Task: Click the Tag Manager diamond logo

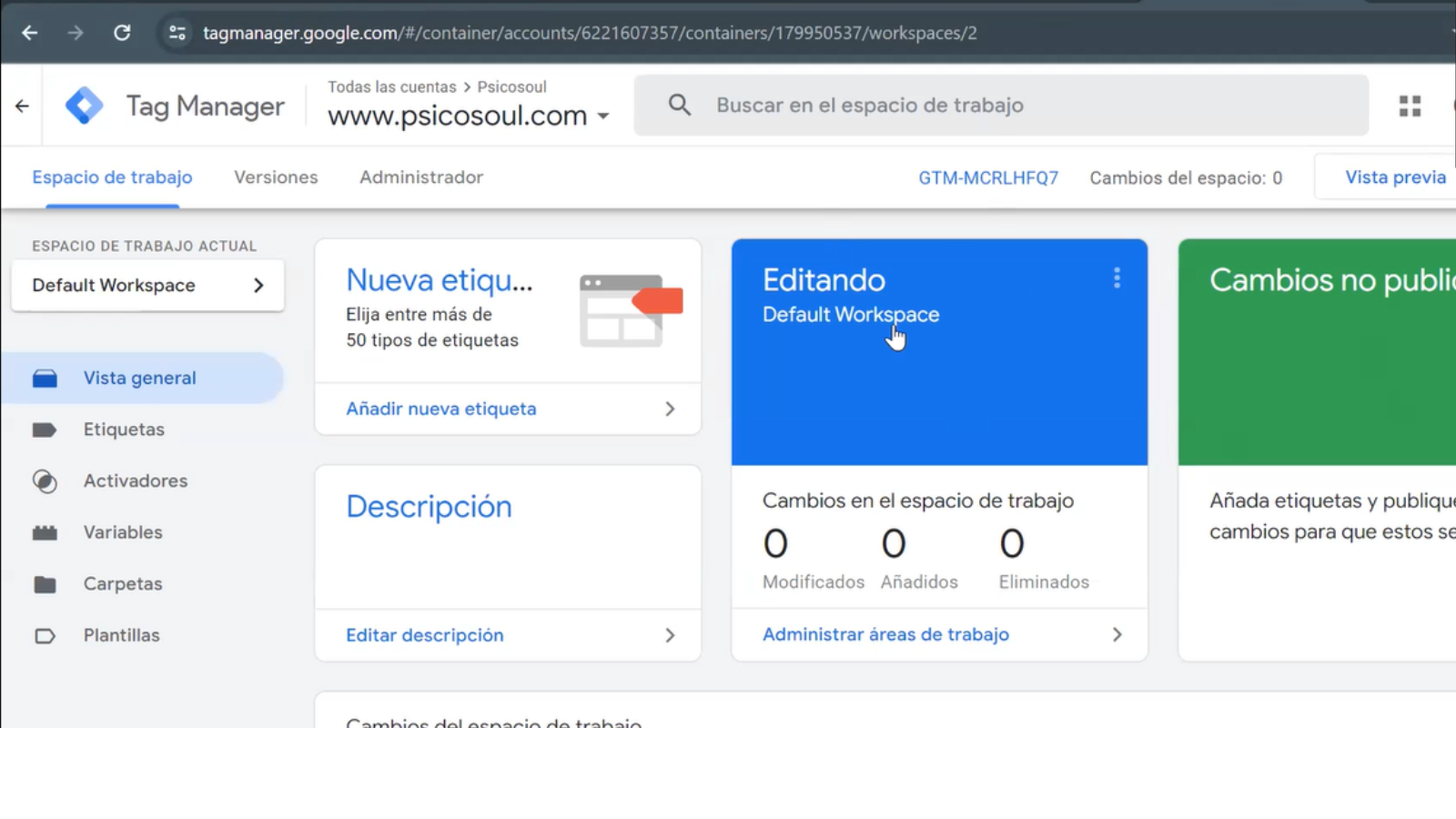Action: 84,106
